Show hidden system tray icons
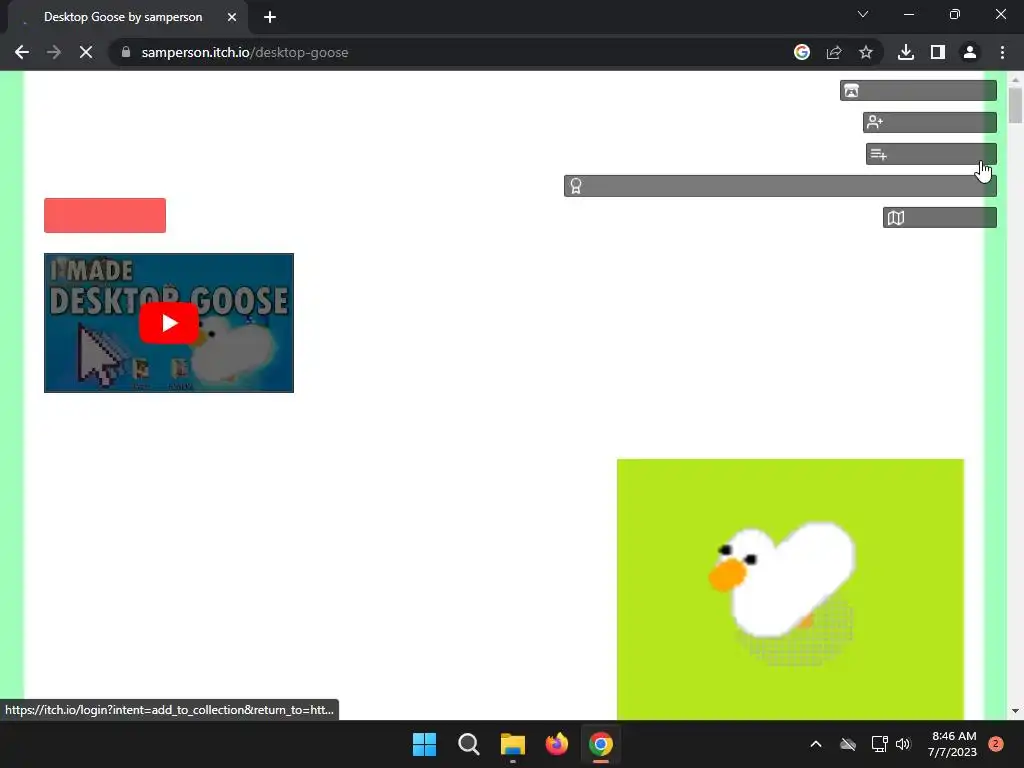The height and width of the screenshot is (768, 1024). 816,744
